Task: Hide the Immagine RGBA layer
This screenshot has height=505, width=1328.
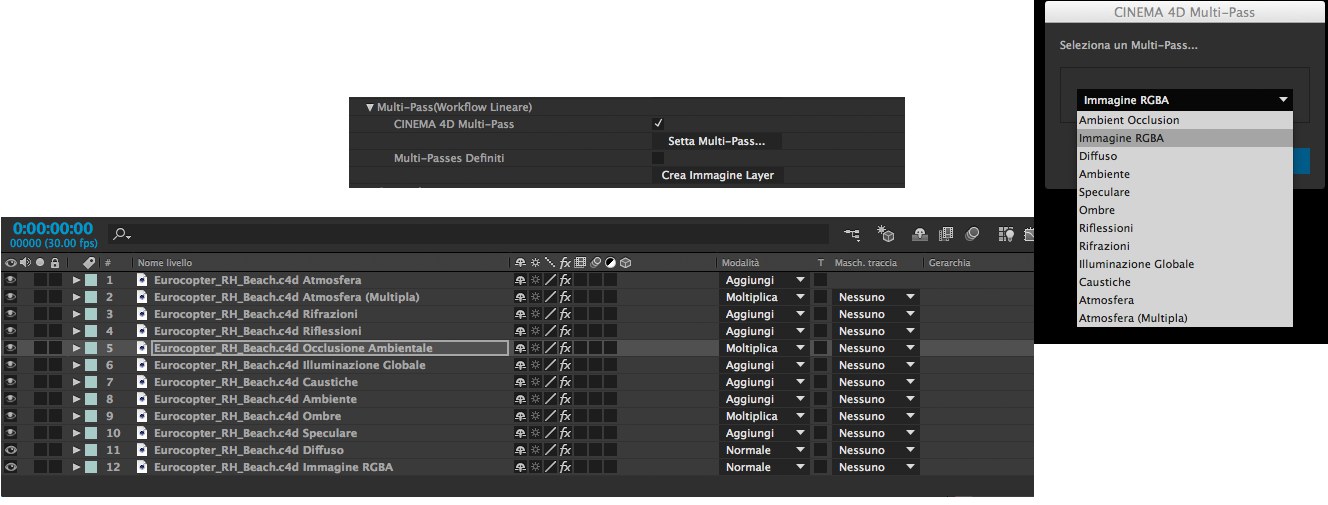Action: (x=11, y=467)
